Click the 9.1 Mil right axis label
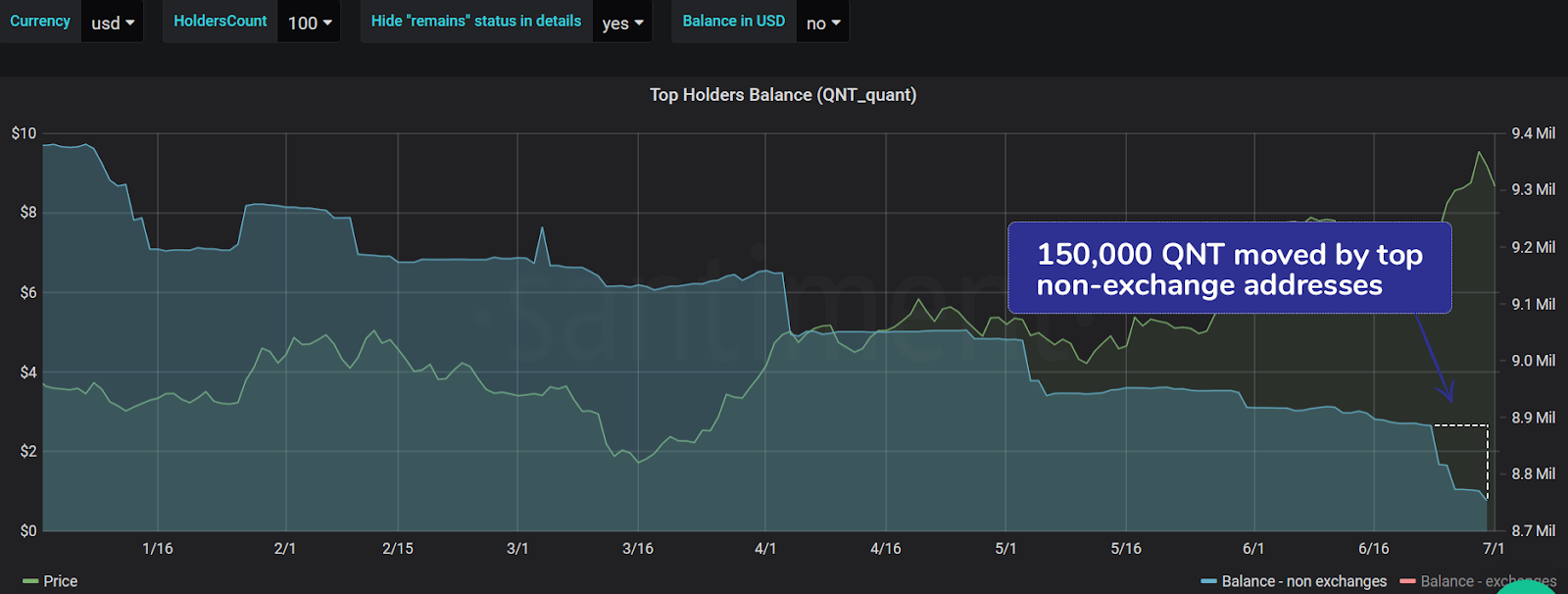Viewport: 1568px width, 594px height. click(x=1534, y=304)
